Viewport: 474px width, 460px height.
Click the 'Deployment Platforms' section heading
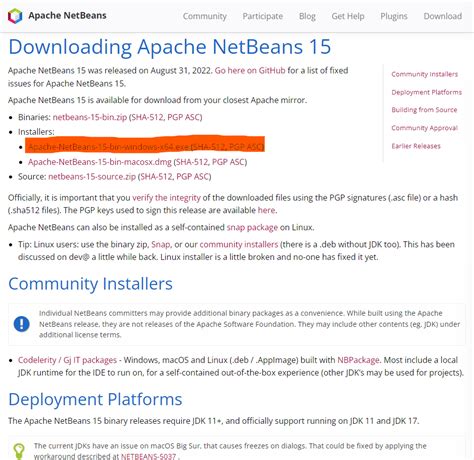pos(95,399)
